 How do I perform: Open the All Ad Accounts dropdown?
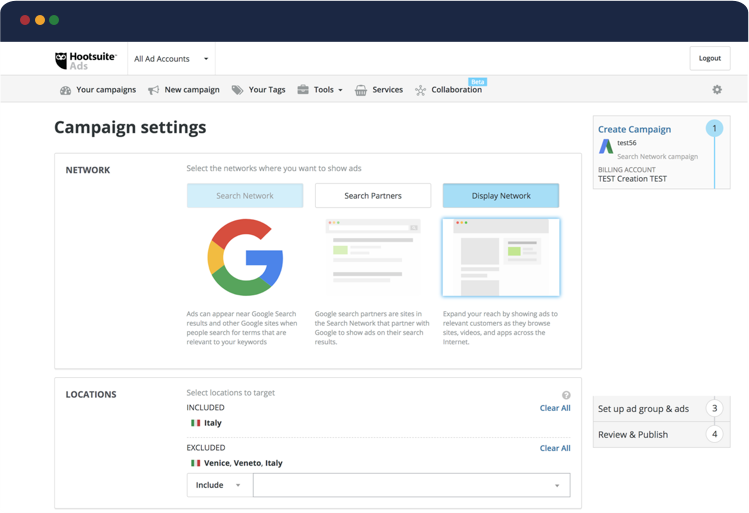(x=172, y=59)
